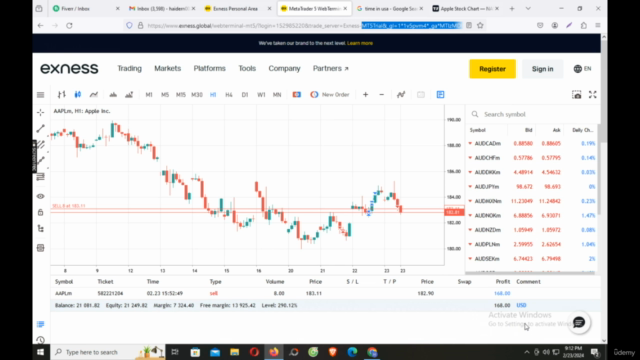640x360 pixels.
Task: Open File Explorer from the taskbar
Action: click(x=234, y=352)
